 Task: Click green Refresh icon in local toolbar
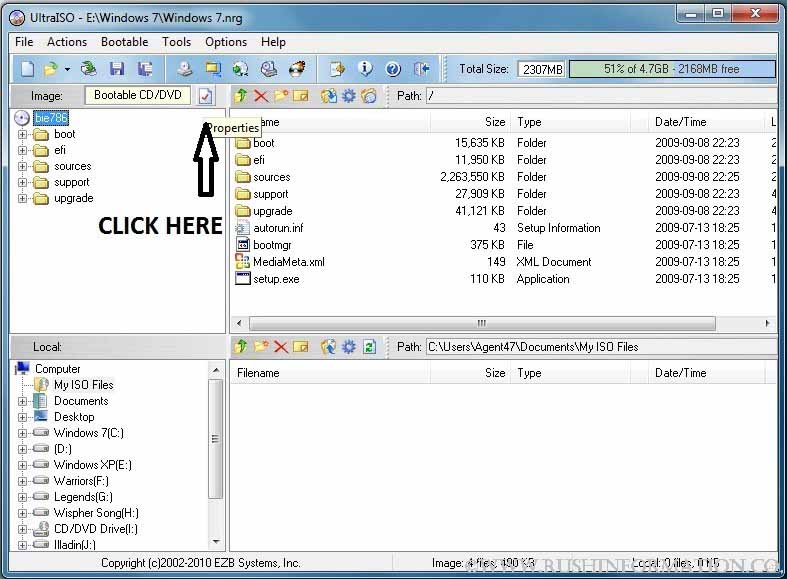click(x=369, y=347)
